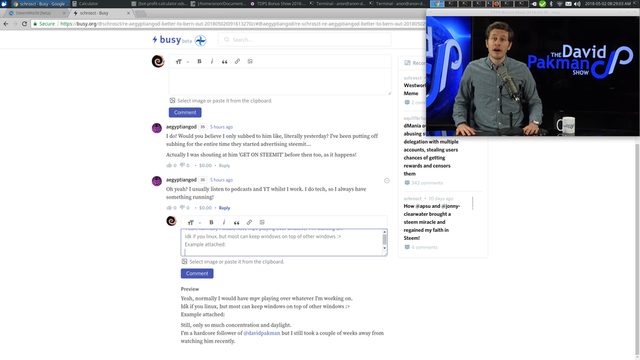The width and height of the screenshot is (640, 360).
Task: Insert image via top comment editor toolbar
Action: click(250, 61)
